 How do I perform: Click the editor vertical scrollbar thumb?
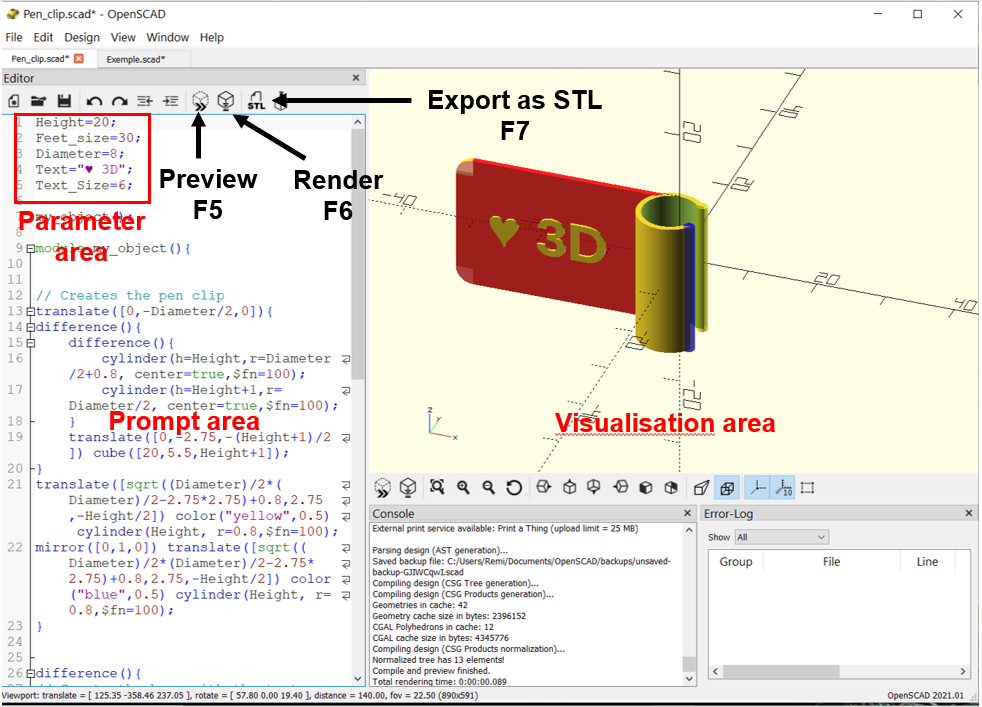pyautogui.click(x=358, y=254)
